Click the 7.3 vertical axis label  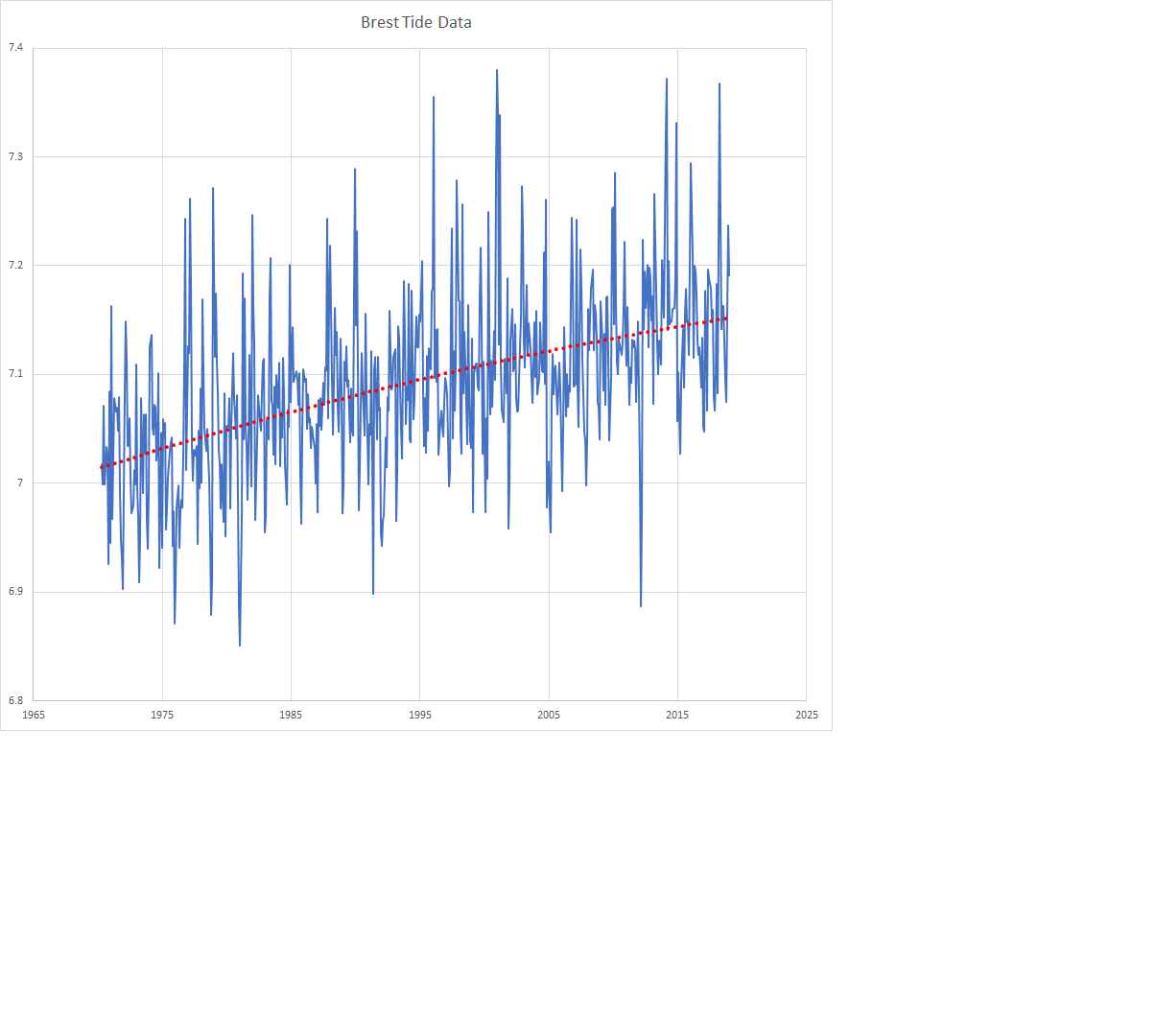pyautogui.click(x=15, y=156)
